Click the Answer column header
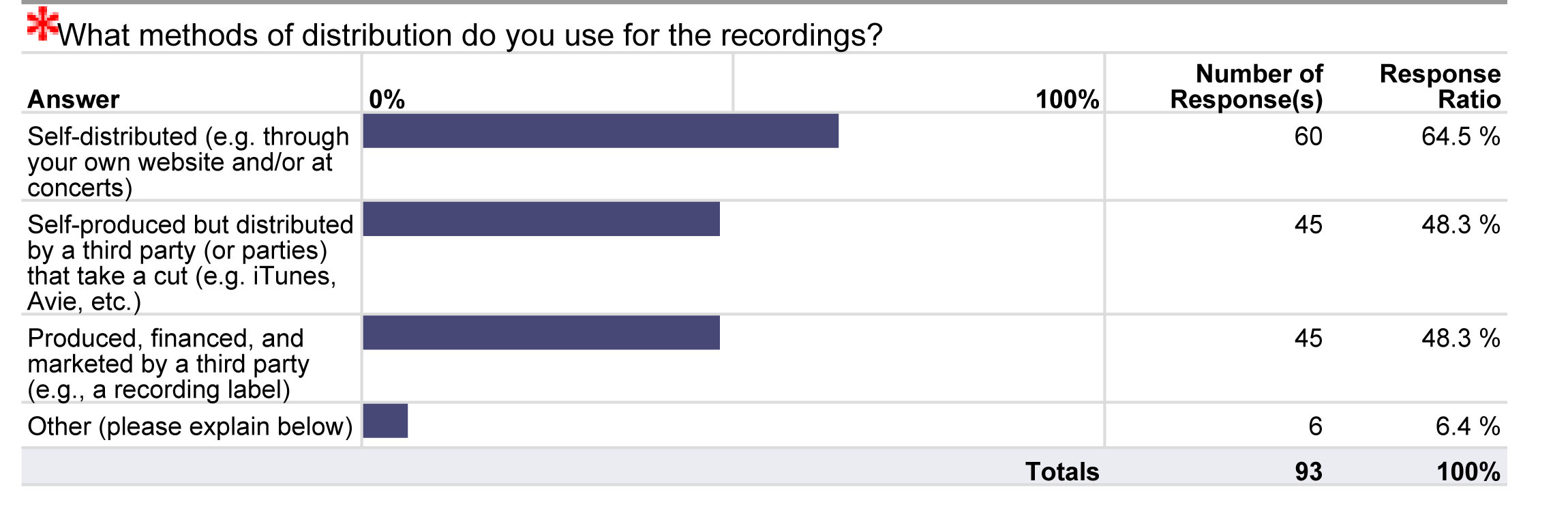Image resolution: width=1568 pixels, height=524 pixels. 74,100
